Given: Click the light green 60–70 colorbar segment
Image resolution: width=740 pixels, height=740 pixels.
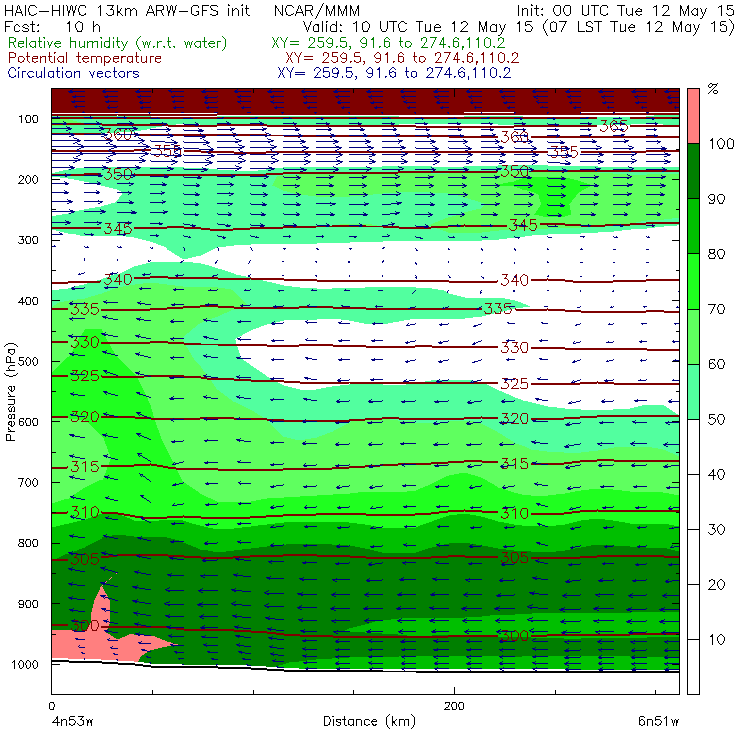Looking at the screenshot, I should (x=693, y=336).
